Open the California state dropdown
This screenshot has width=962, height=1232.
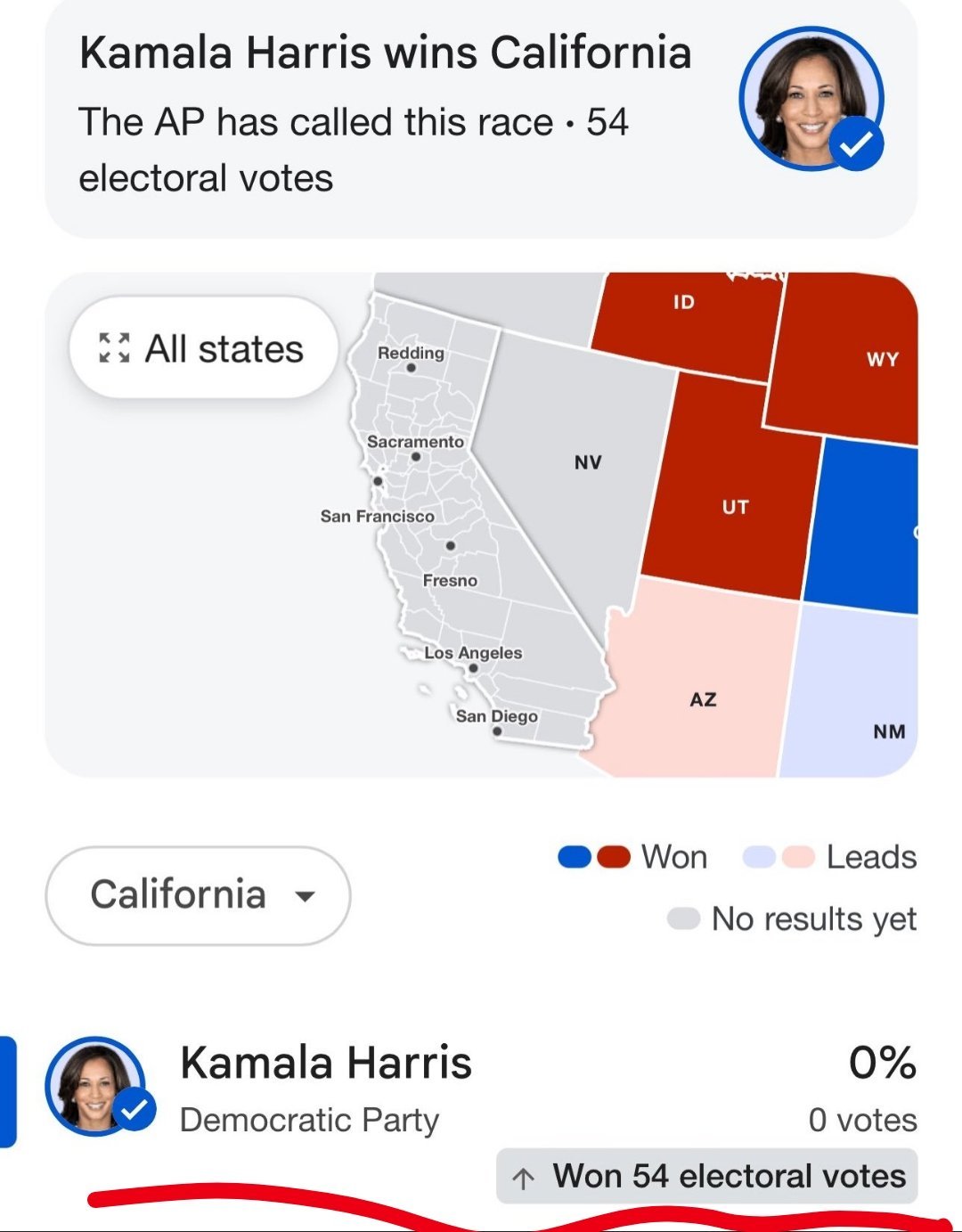coord(198,895)
